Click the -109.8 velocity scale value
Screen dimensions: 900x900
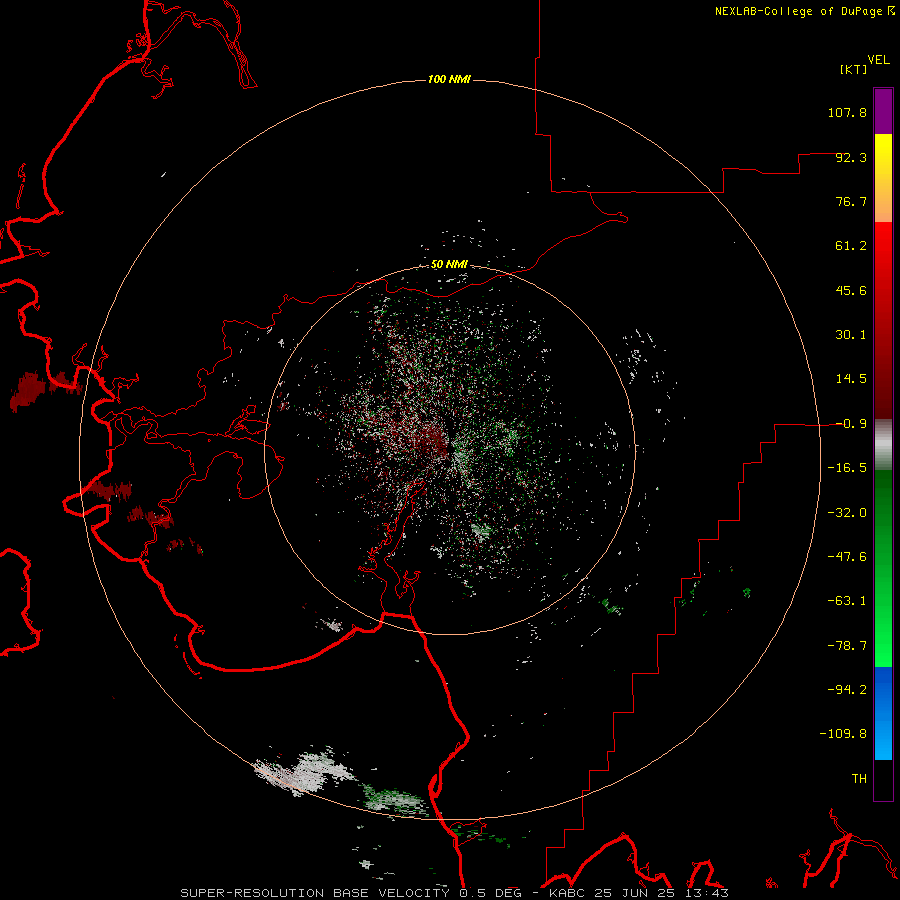pos(844,734)
